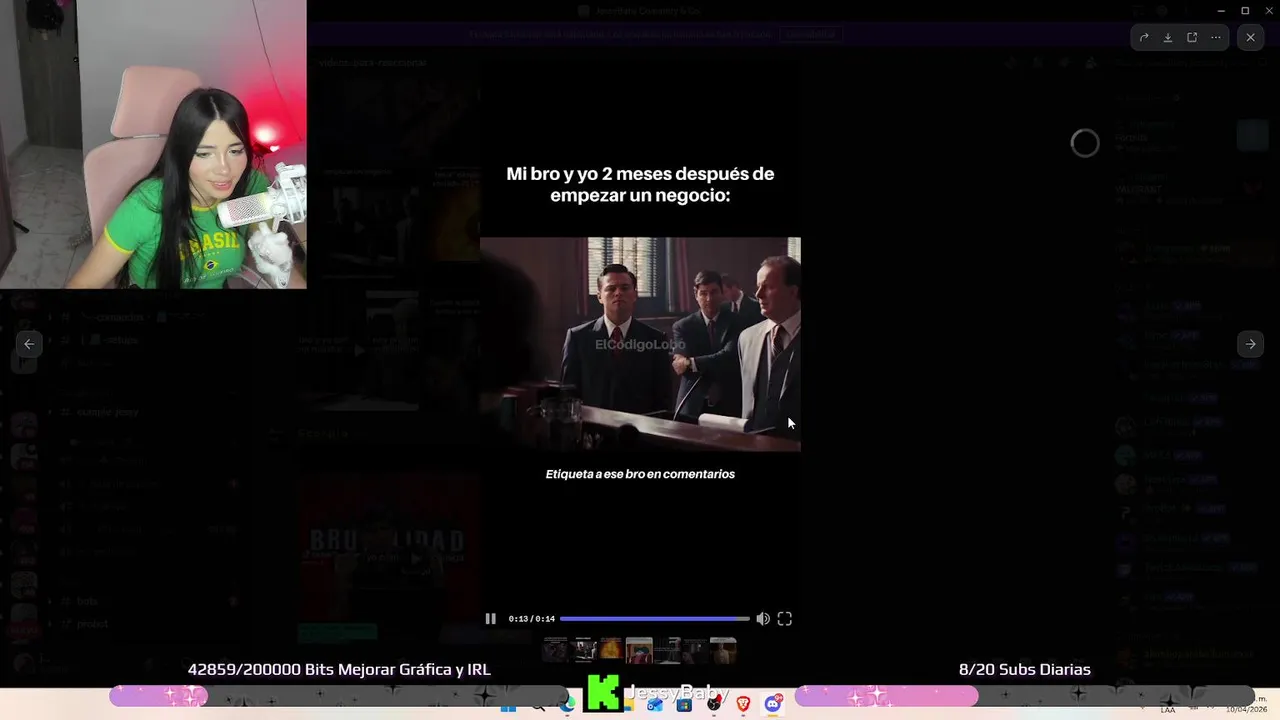The image size is (1280, 720).
Task: Open Discord from the taskbar
Action: [773, 705]
